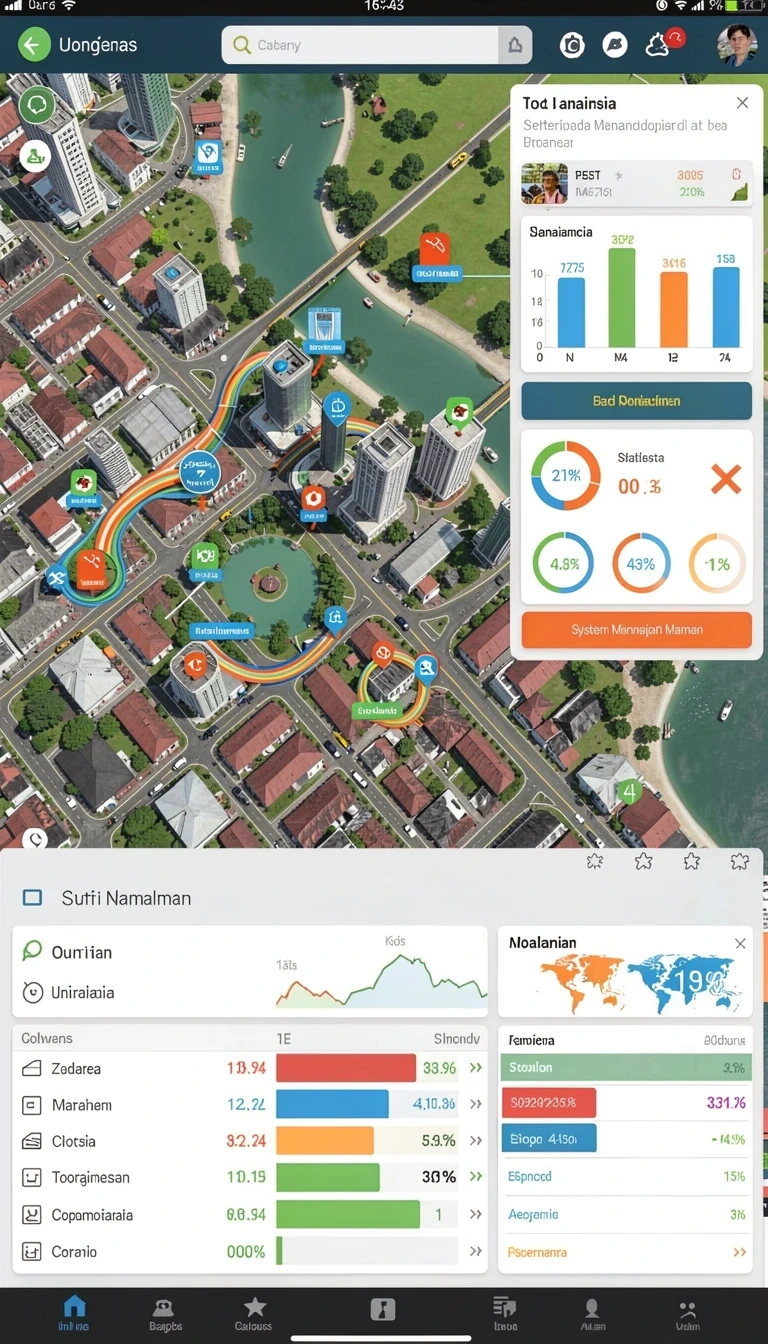The height and width of the screenshot is (1344, 768).
Task: Select the green square marker left of park
Action: pos(205,556)
